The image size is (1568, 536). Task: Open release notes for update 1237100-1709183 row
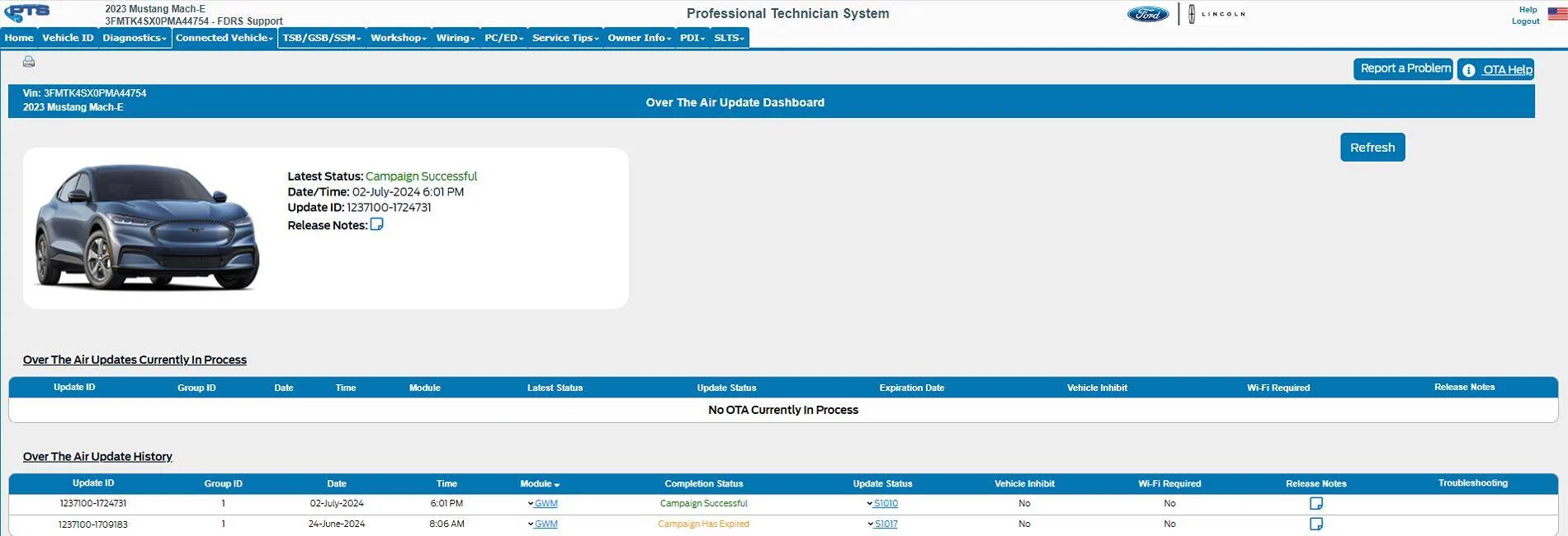pyautogui.click(x=1316, y=524)
